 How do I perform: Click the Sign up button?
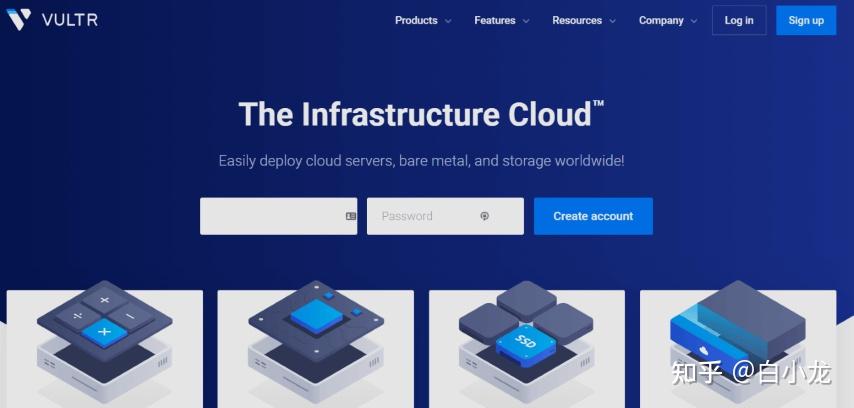(806, 20)
